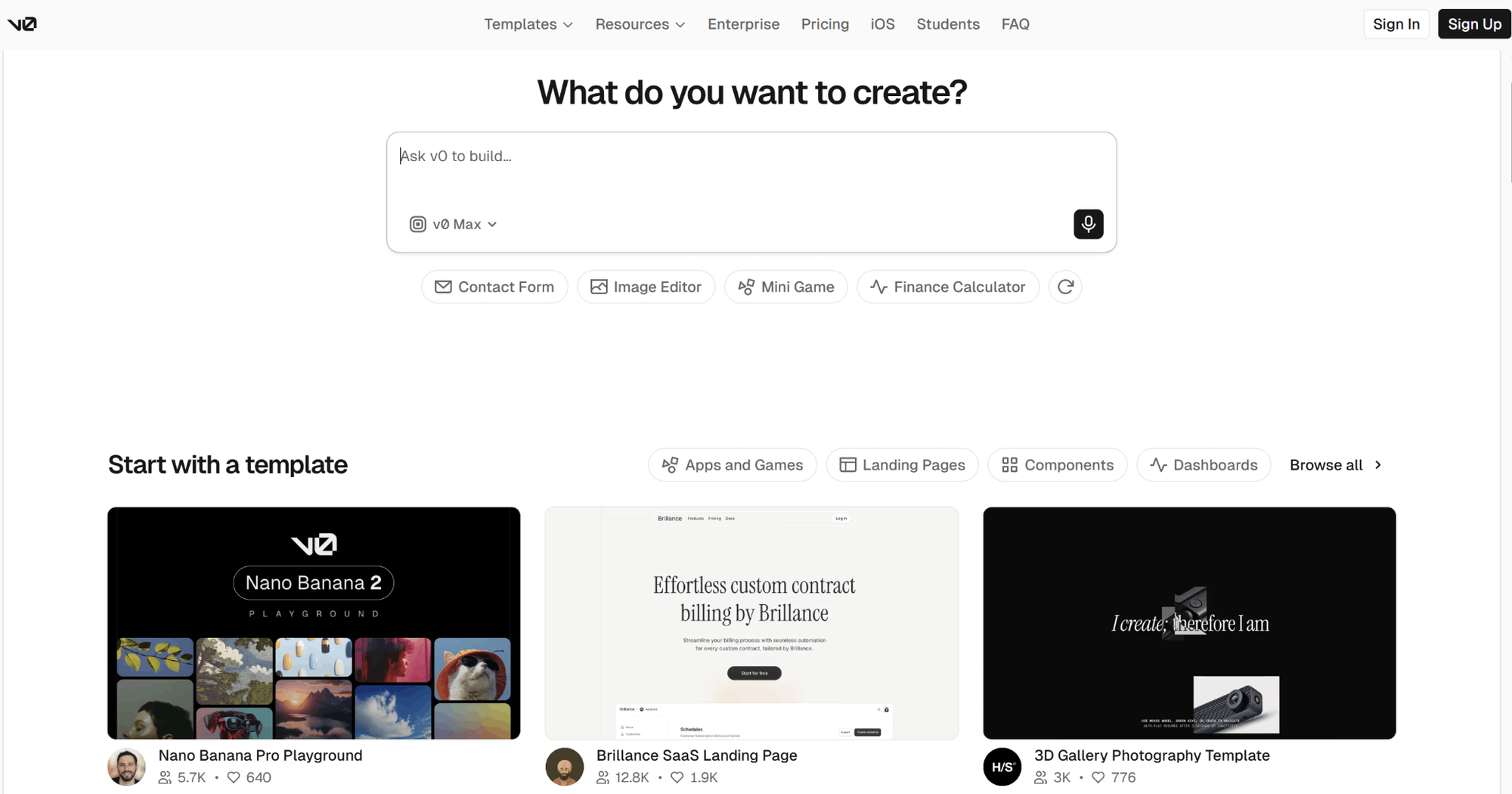Choose the Contact Form suggestion
Viewport: 1512px width, 794px height.
tap(494, 287)
